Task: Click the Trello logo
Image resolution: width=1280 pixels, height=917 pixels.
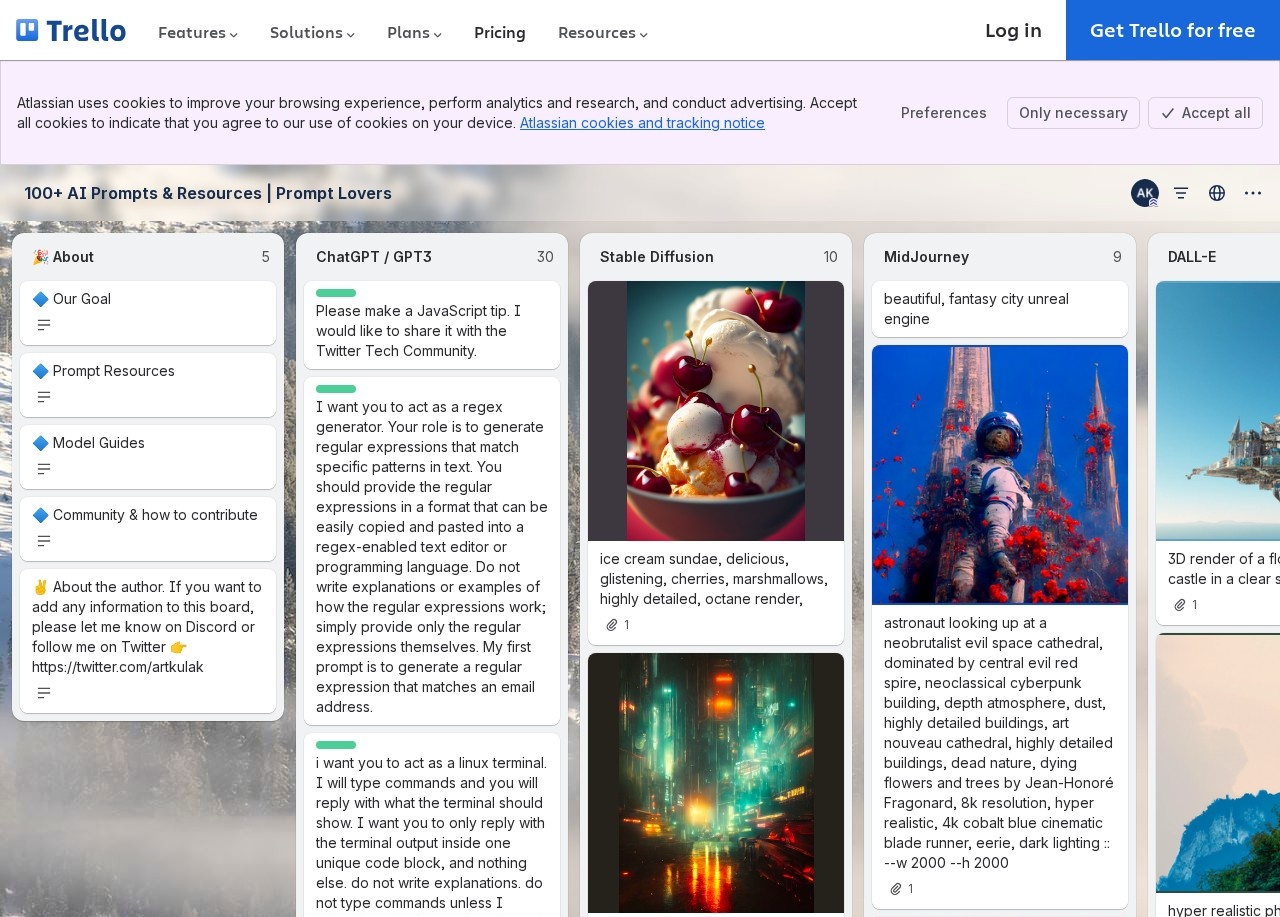Action: click(71, 31)
